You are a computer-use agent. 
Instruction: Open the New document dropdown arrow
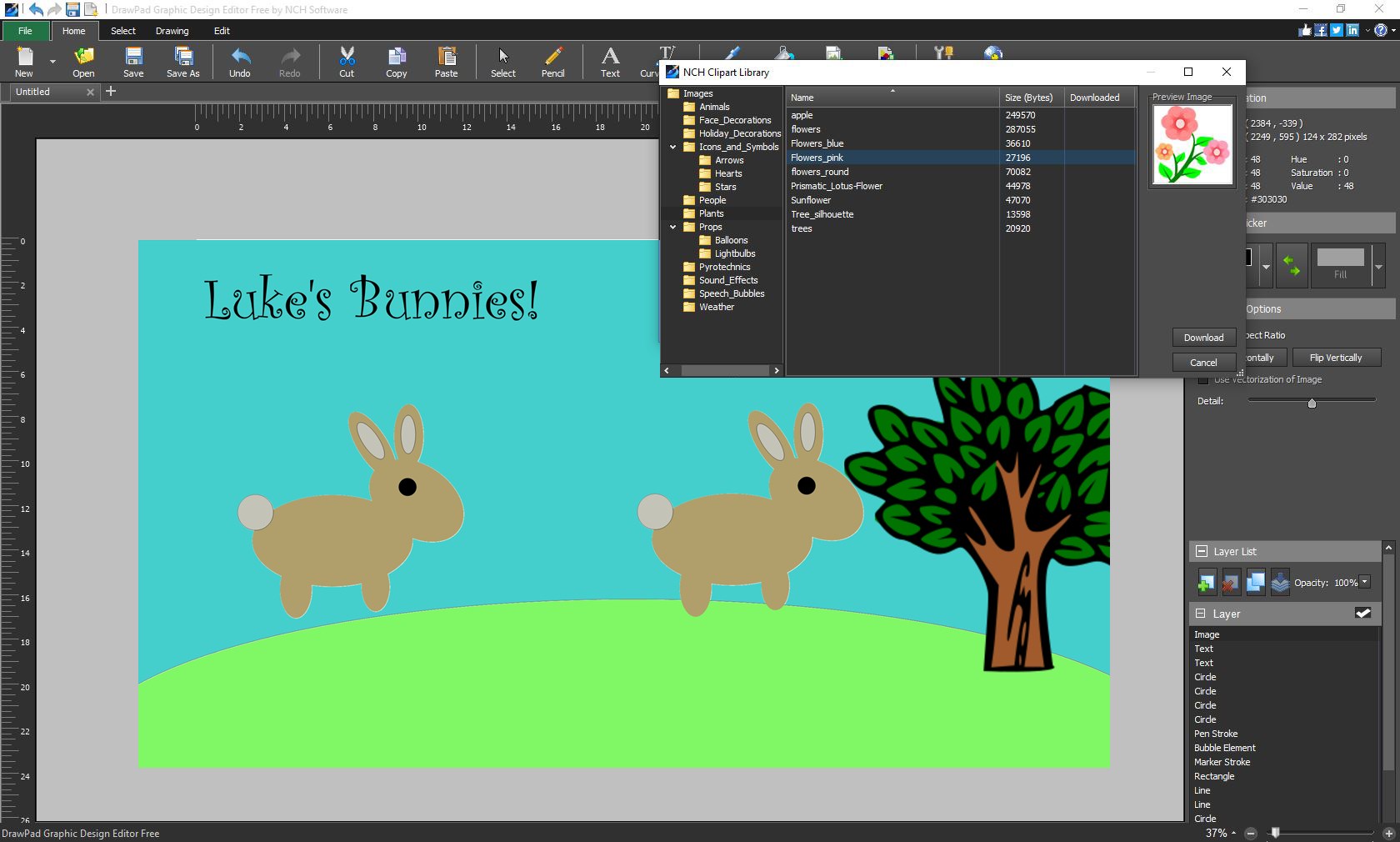[52, 62]
